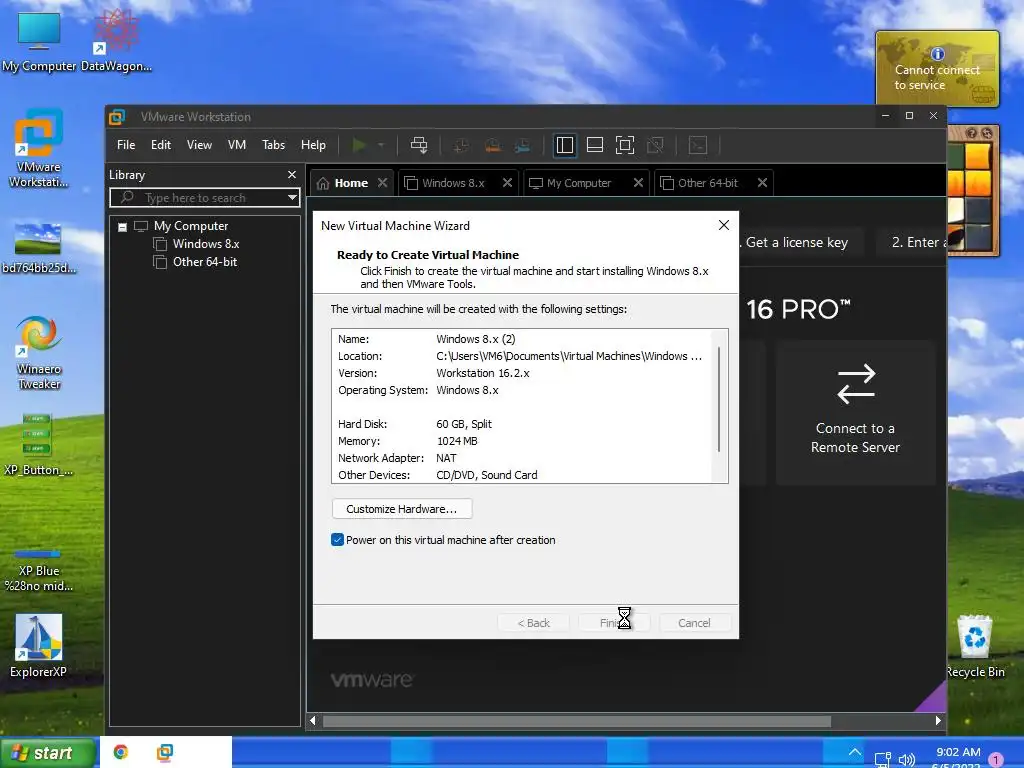The height and width of the screenshot is (768, 1024).
Task: Open VMware Workstation desktop shortcut
Action: coord(39,148)
